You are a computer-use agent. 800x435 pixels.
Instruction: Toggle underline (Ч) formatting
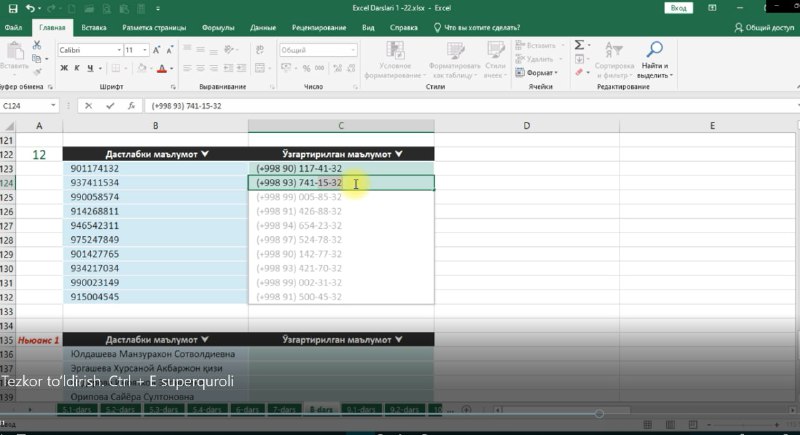coord(90,68)
